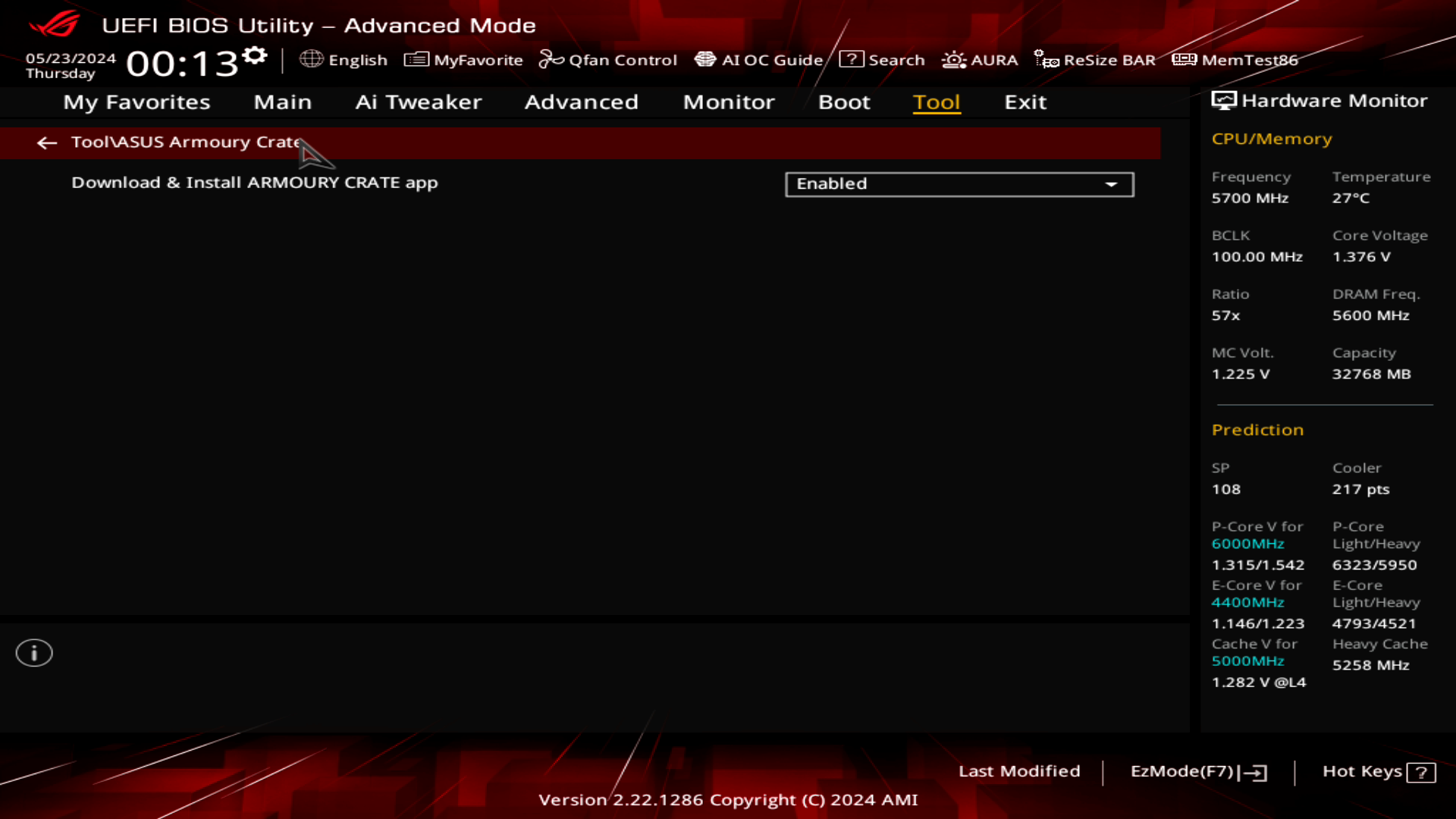This screenshot has width=1456, height=819.
Task: Open AURA lighting settings
Action: [980, 60]
